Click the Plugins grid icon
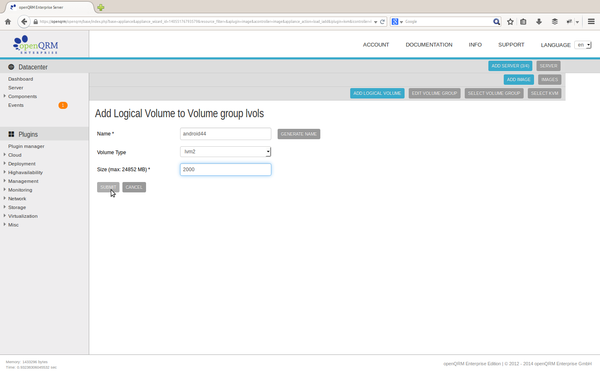600x374 pixels. 11,134
